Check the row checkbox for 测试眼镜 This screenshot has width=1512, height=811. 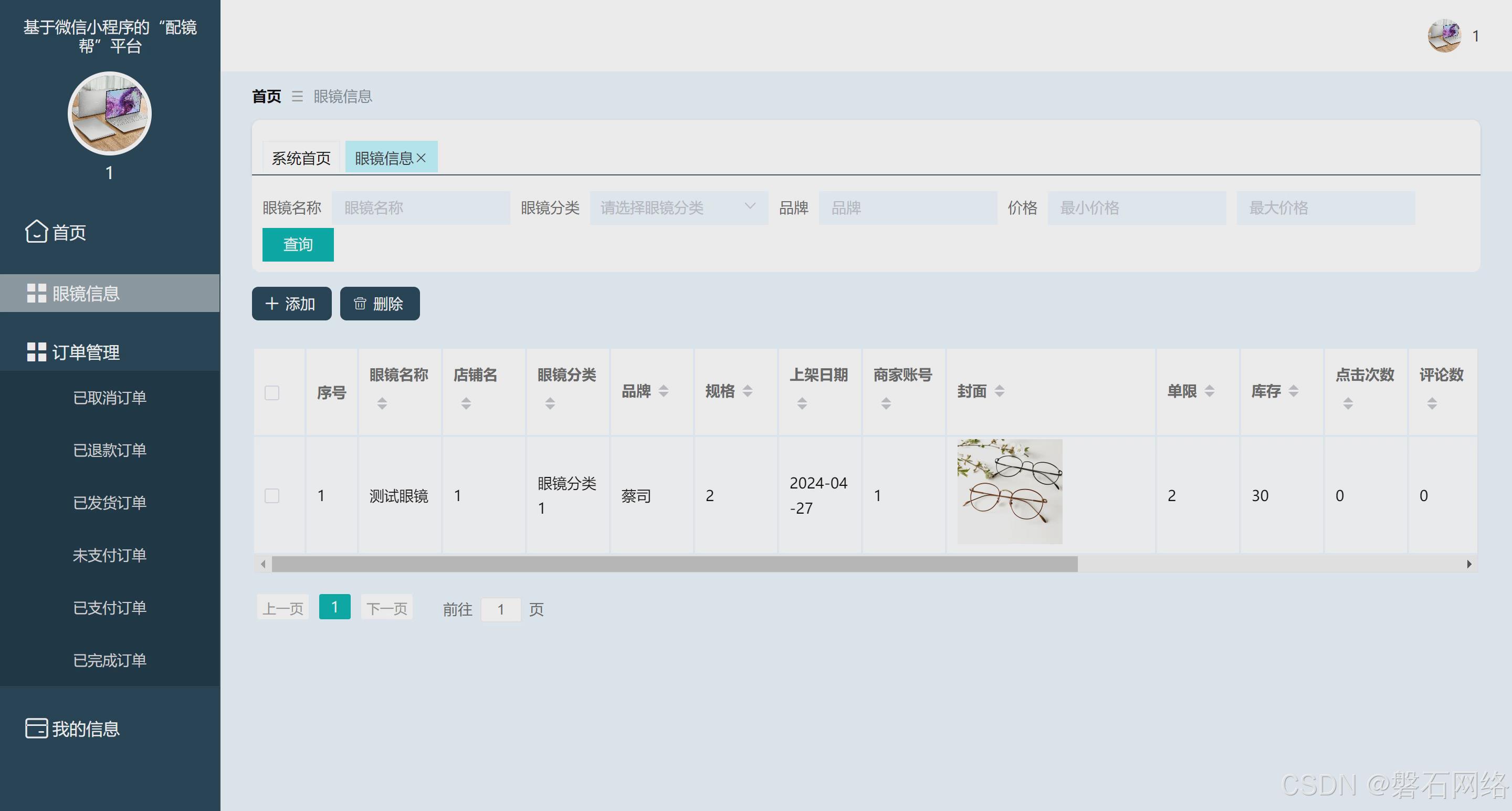coord(271,496)
